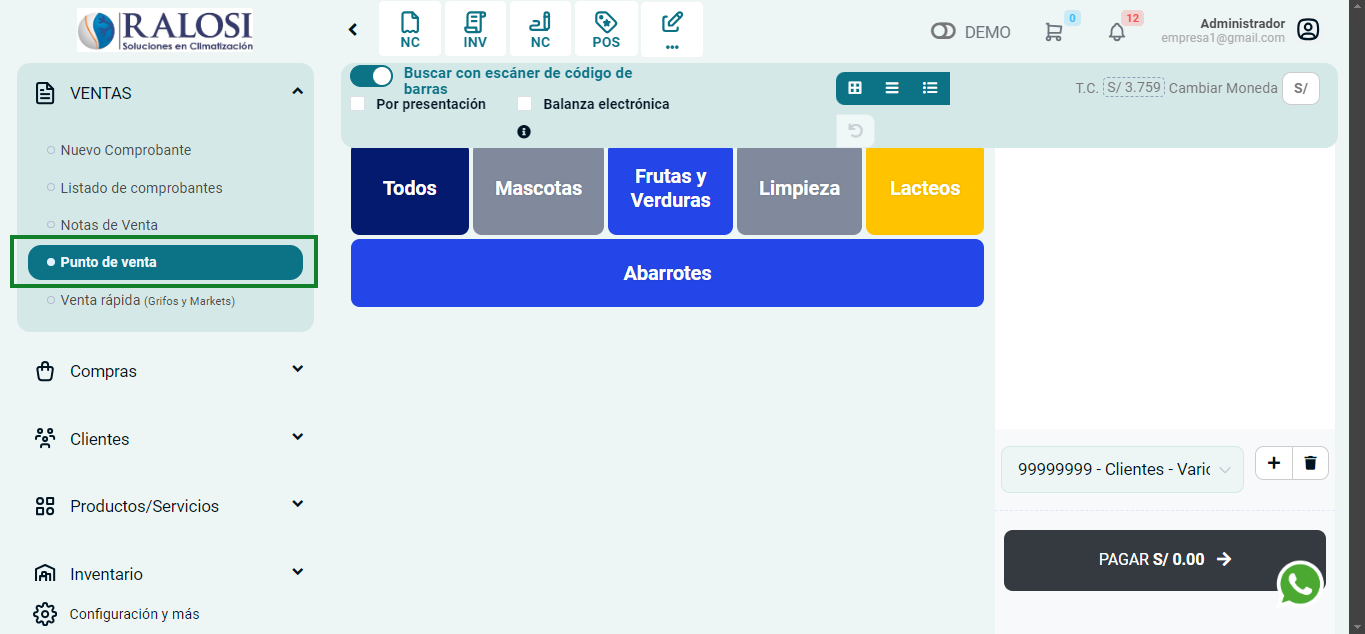Open the shopping cart with 0 badge
Viewport: 1365px width, 634px height.
(x=1053, y=31)
